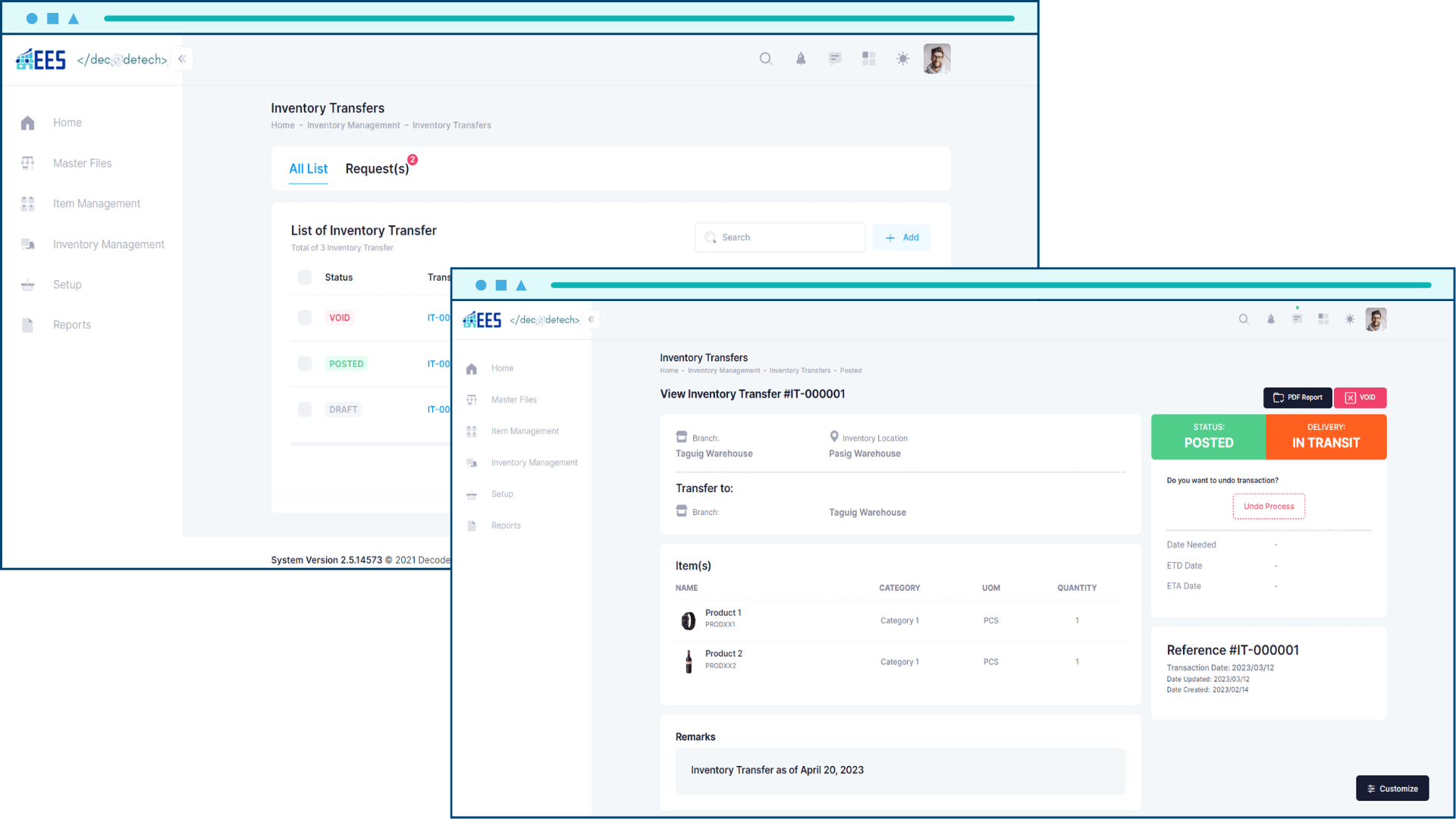Collapse front window sidebar with chevron
The image size is (1456, 819).
[x=591, y=320]
